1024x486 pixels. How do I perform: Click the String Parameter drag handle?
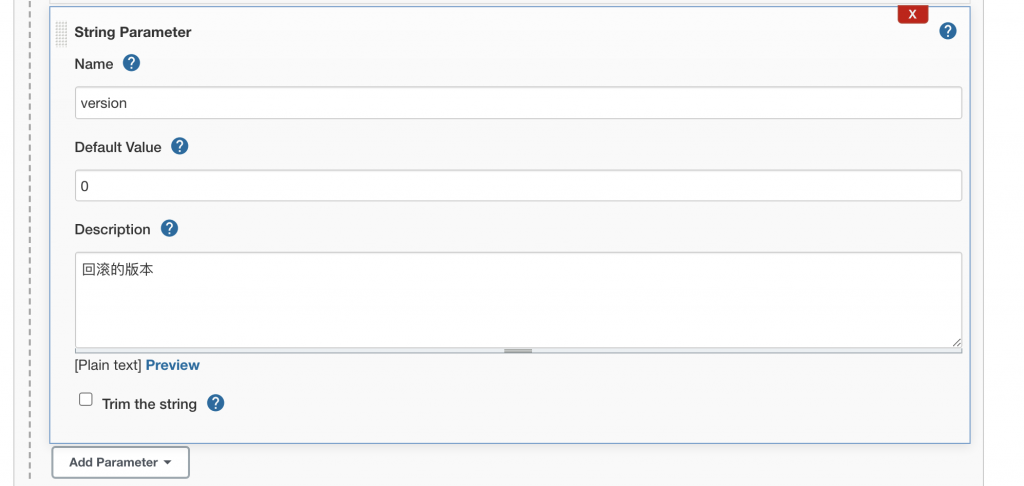(61, 34)
